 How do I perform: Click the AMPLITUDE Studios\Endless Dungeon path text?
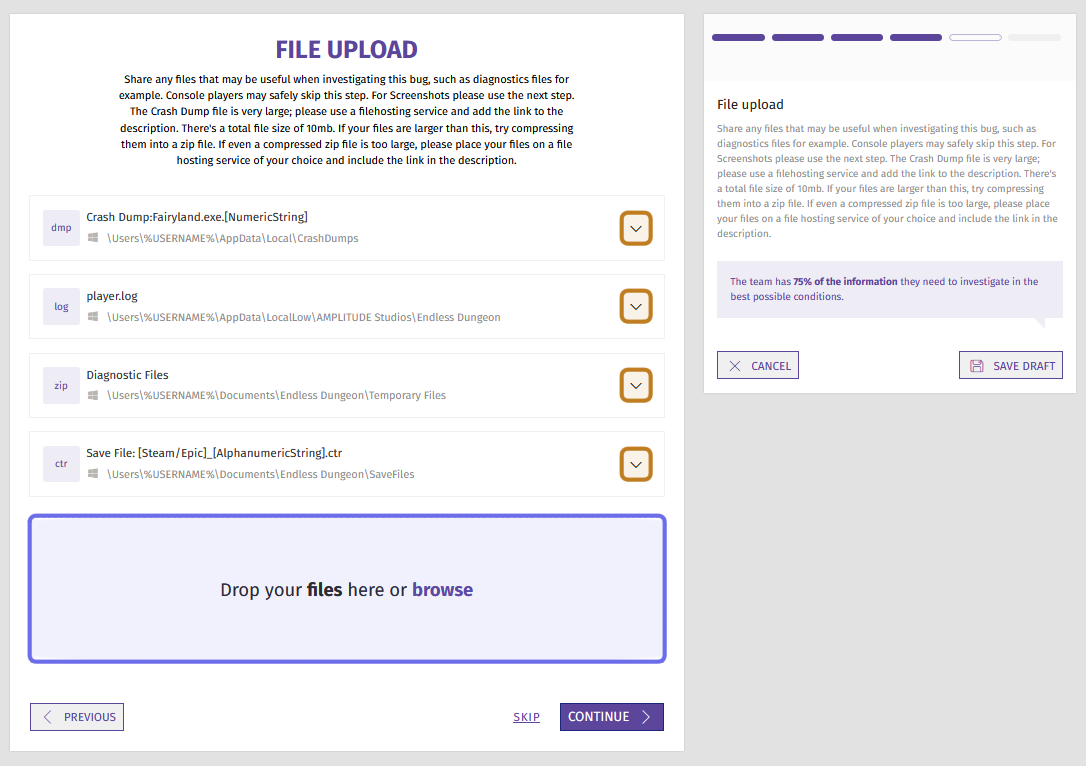point(303,317)
